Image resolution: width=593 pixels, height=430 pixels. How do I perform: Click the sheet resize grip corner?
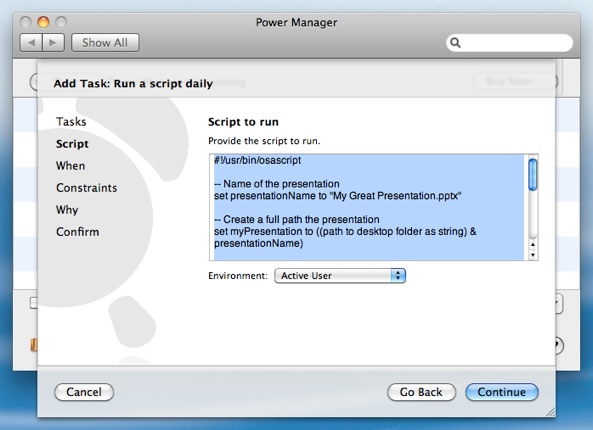pos(551,413)
